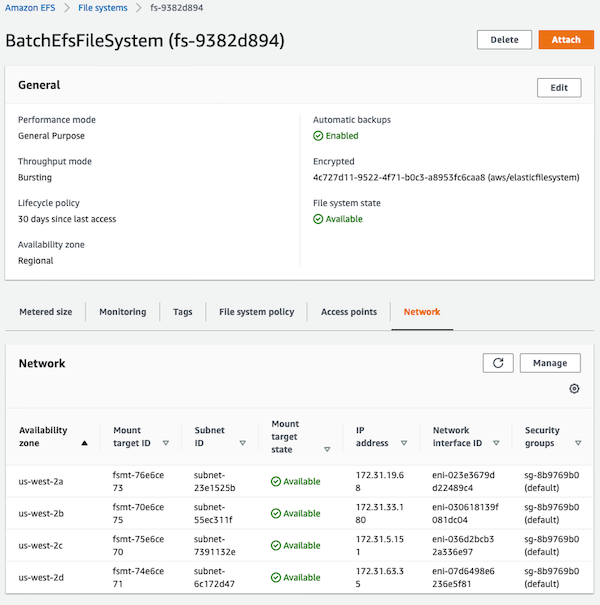600x605 pixels.
Task: Click the General Purpose performance mode value
Action: 51,136
